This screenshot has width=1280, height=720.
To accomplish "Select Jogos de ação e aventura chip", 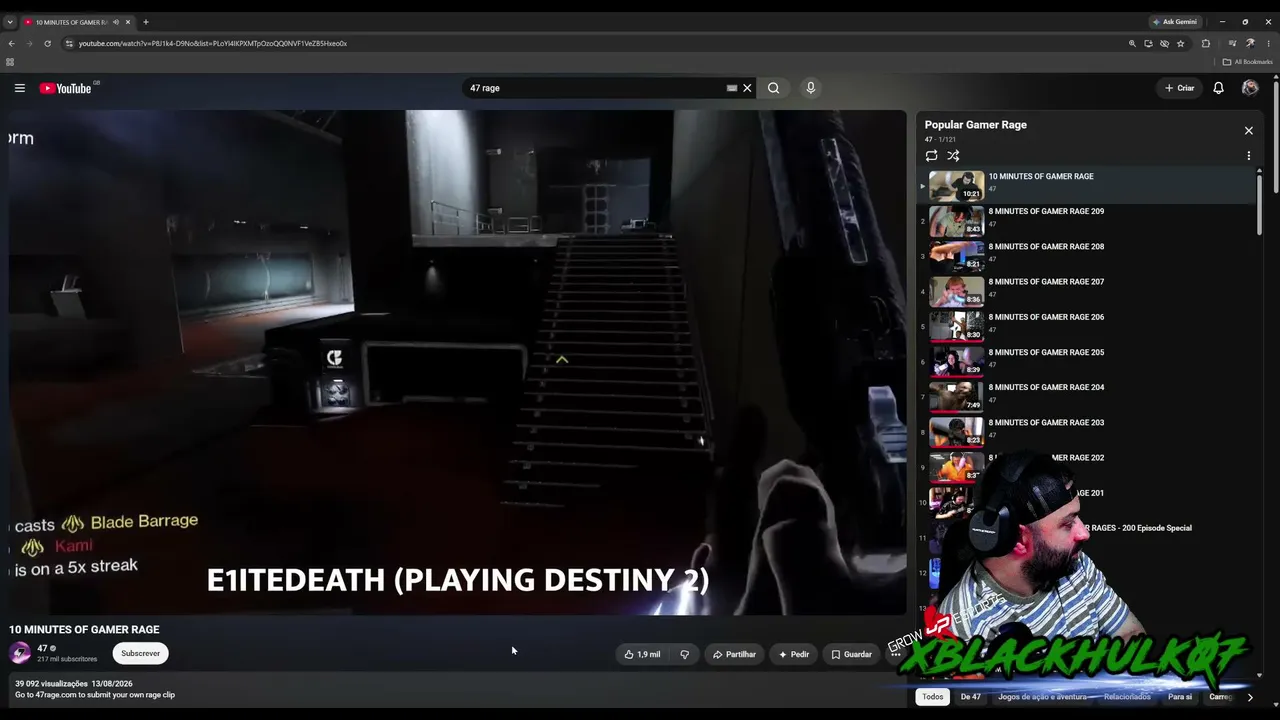I will 1042,697.
